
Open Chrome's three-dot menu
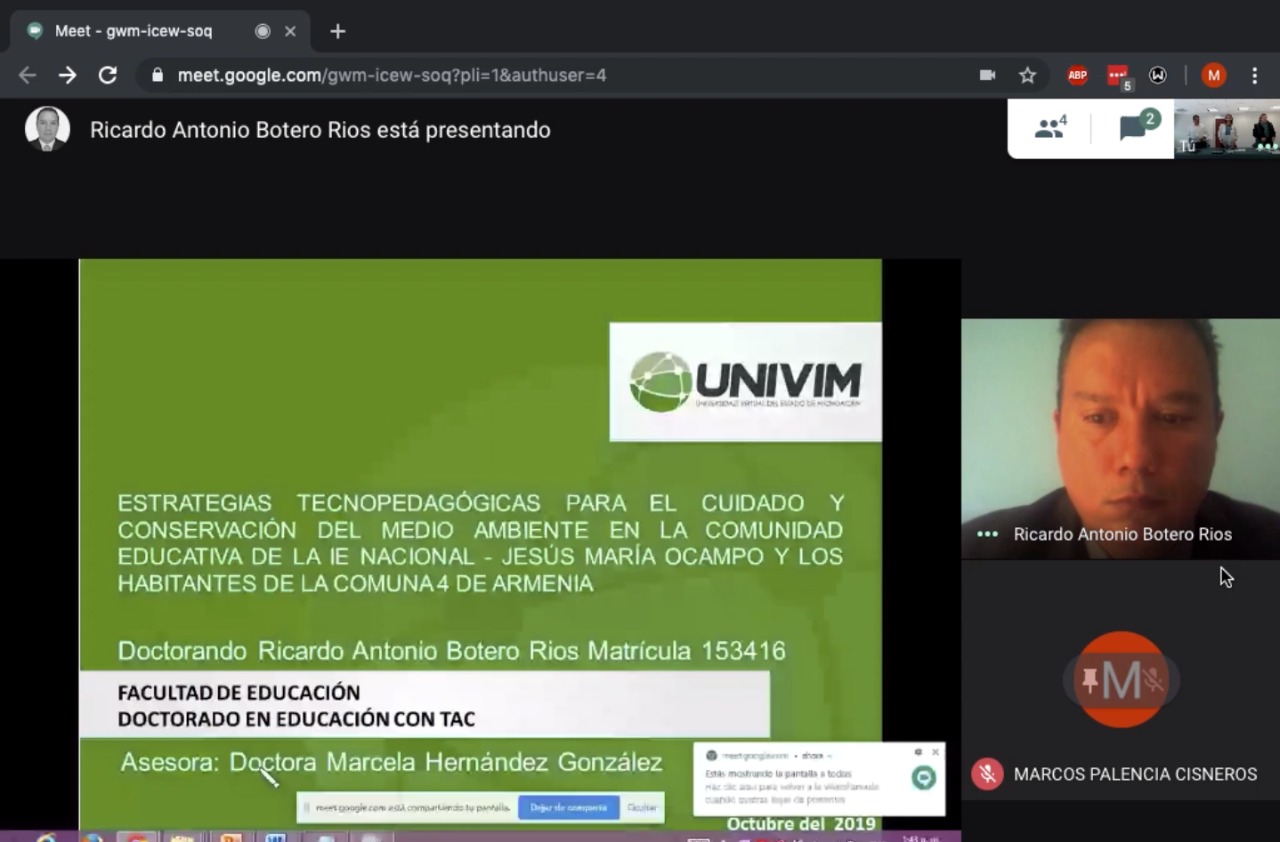pyautogui.click(x=1254, y=75)
